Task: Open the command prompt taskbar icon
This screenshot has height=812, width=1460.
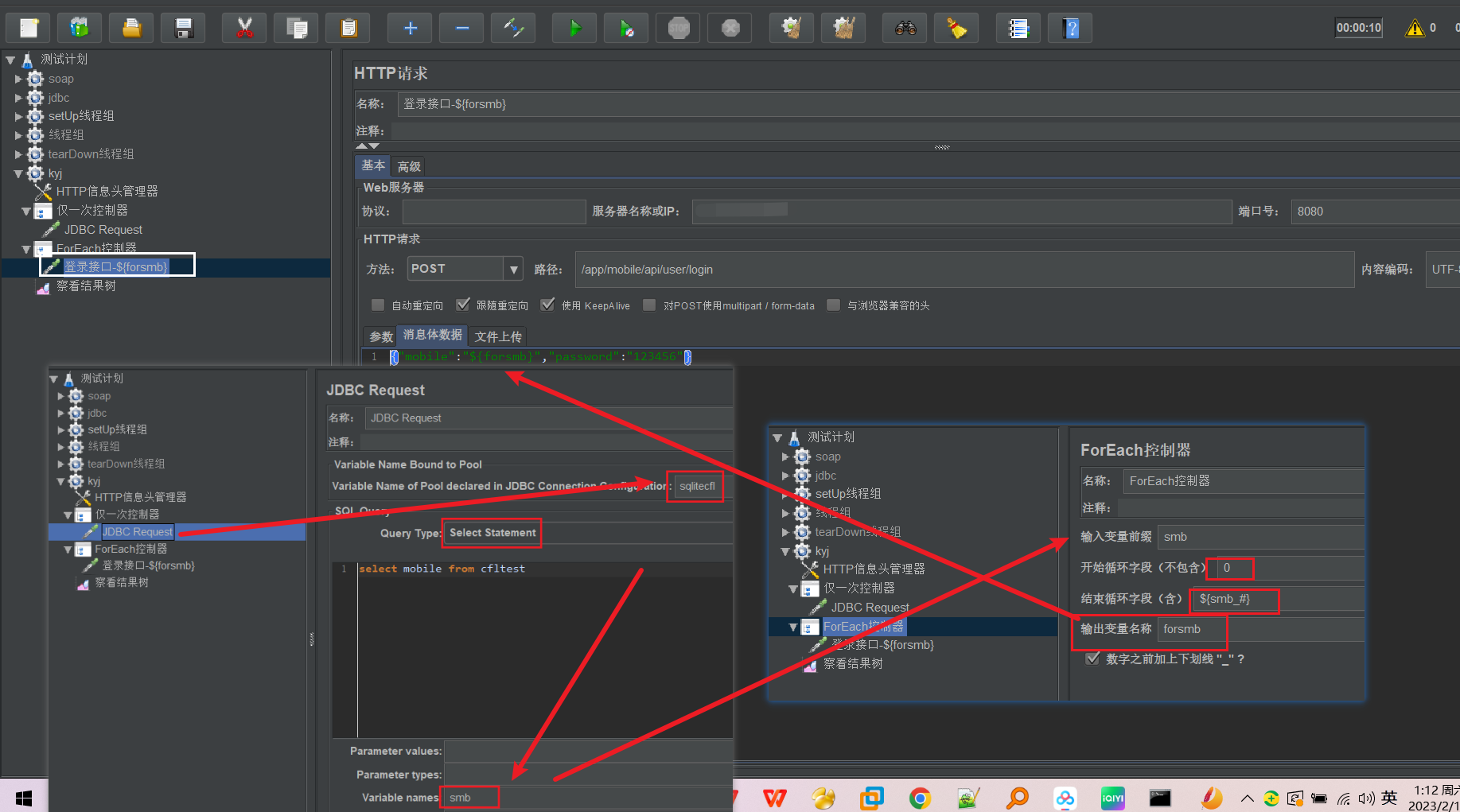Action: [x=1161, y=798]
